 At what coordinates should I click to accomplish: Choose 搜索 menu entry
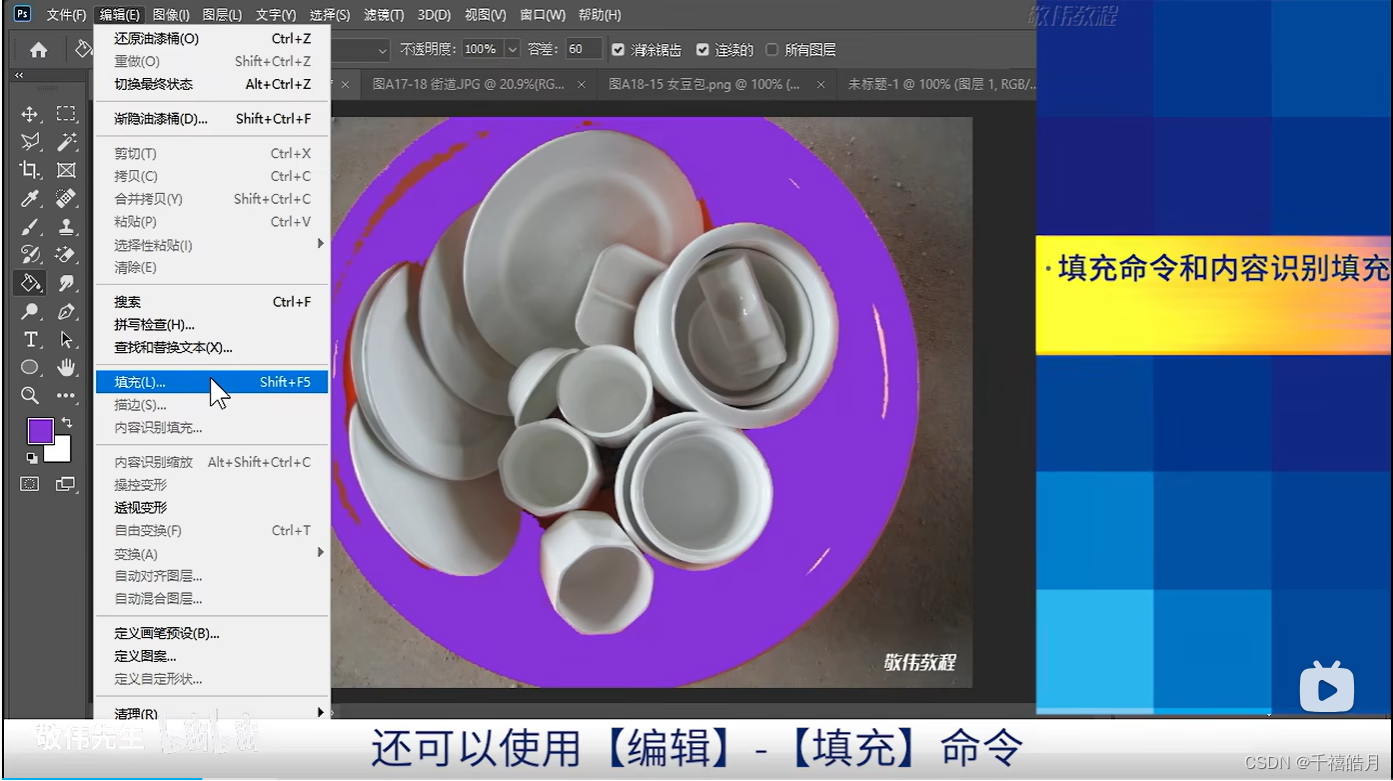tap(212, 302)
